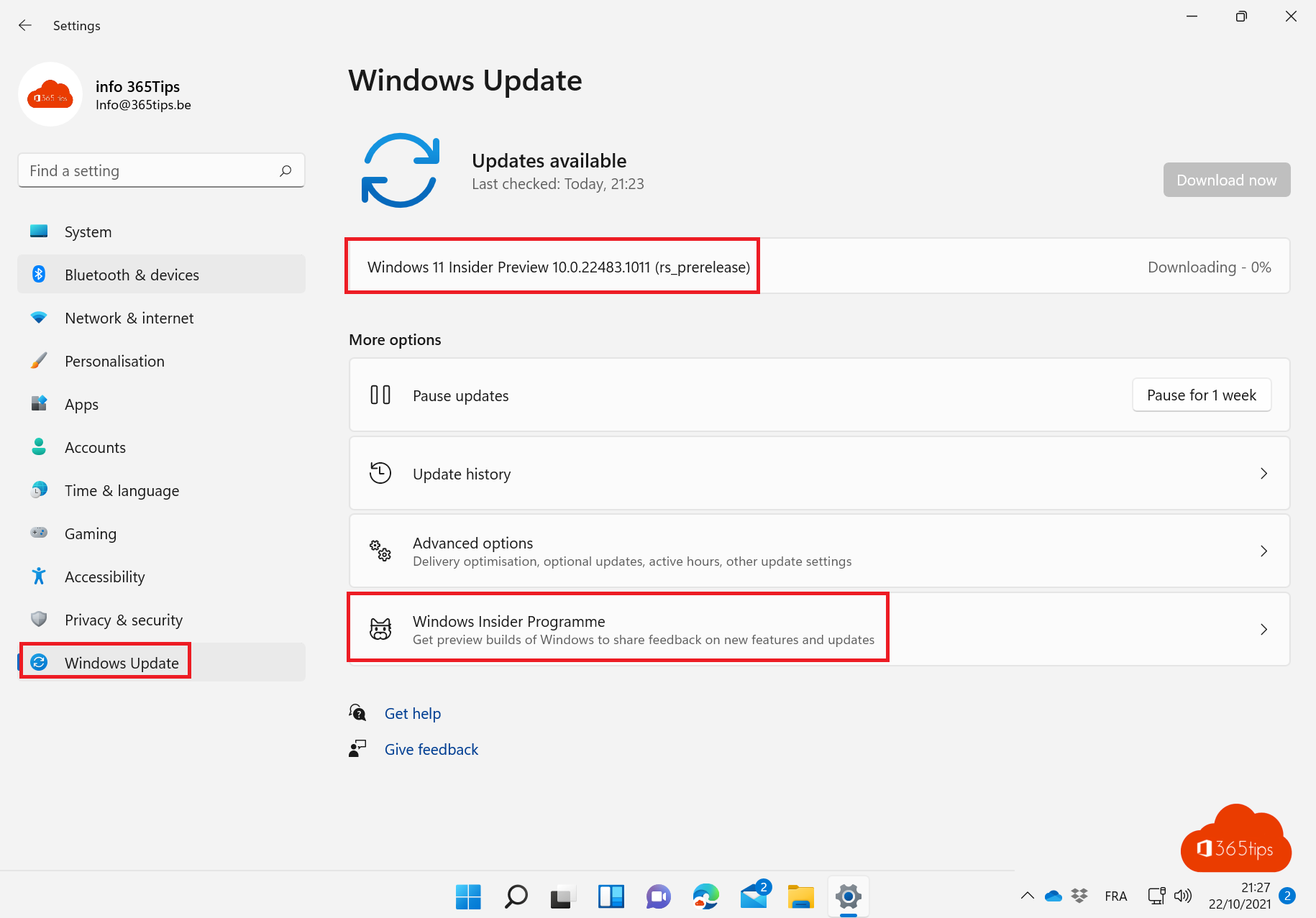Screen dimensions: 1316x918
Task: Click the Update history clock icon
Action: click(x=380, y=473)
